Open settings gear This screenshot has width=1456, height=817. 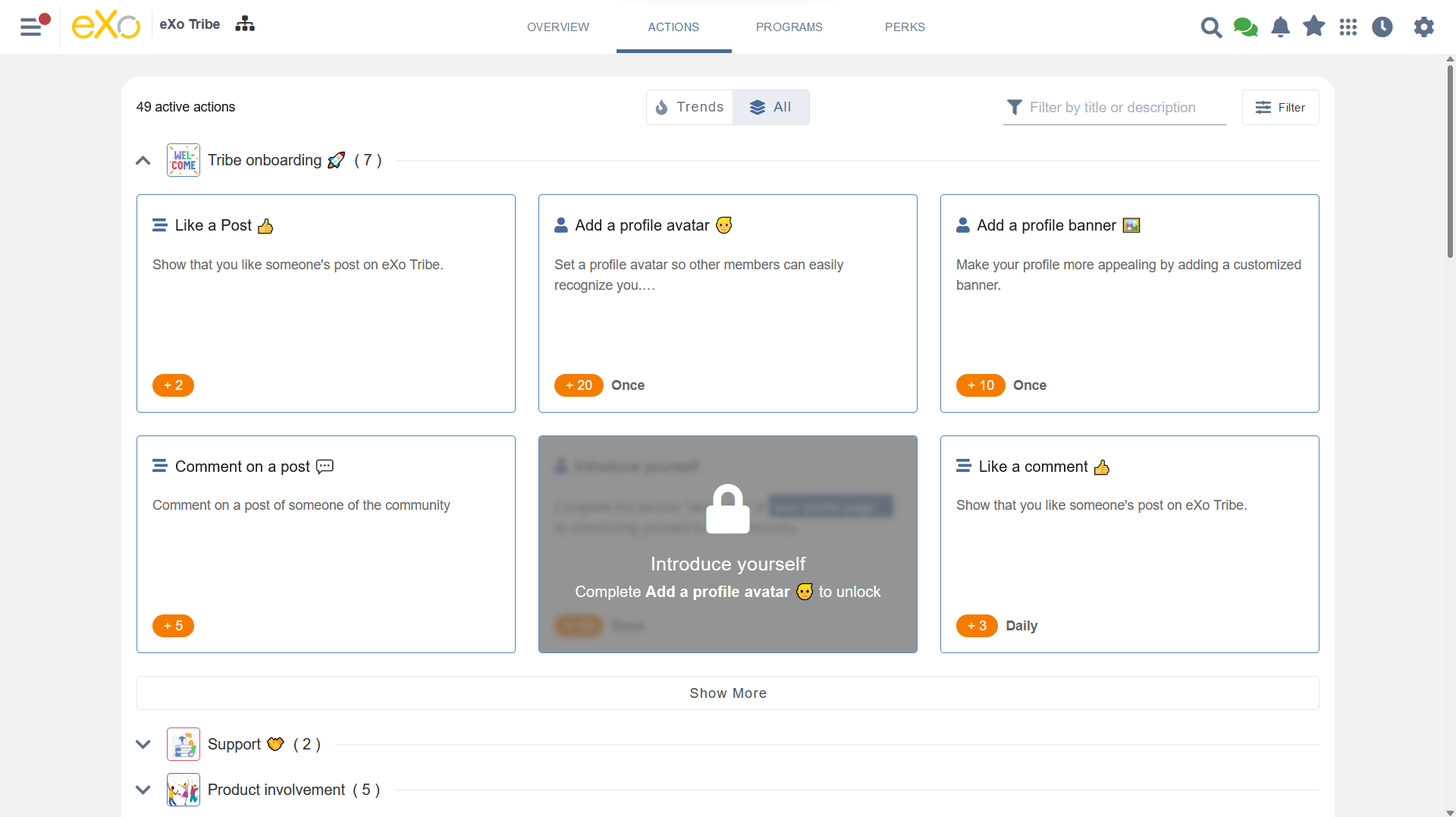(1423, 27)
